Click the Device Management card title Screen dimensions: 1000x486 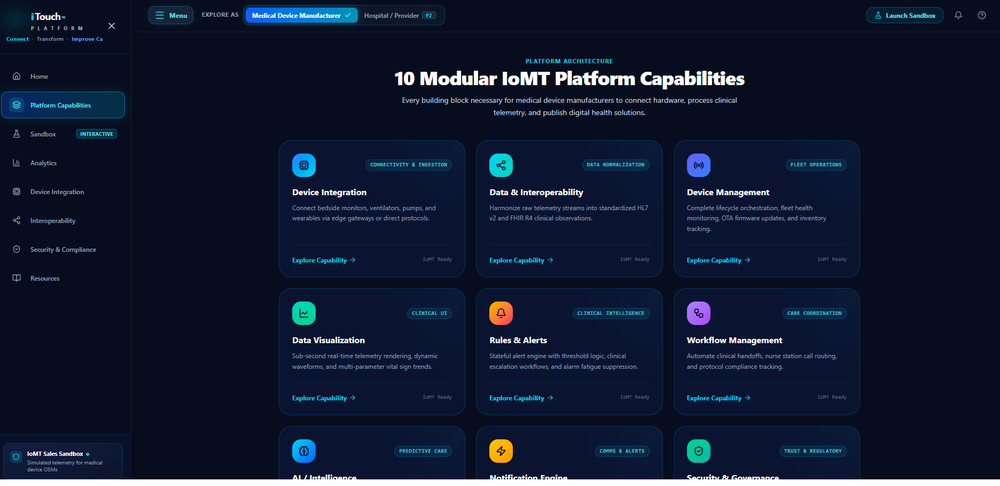pos(728,192)
